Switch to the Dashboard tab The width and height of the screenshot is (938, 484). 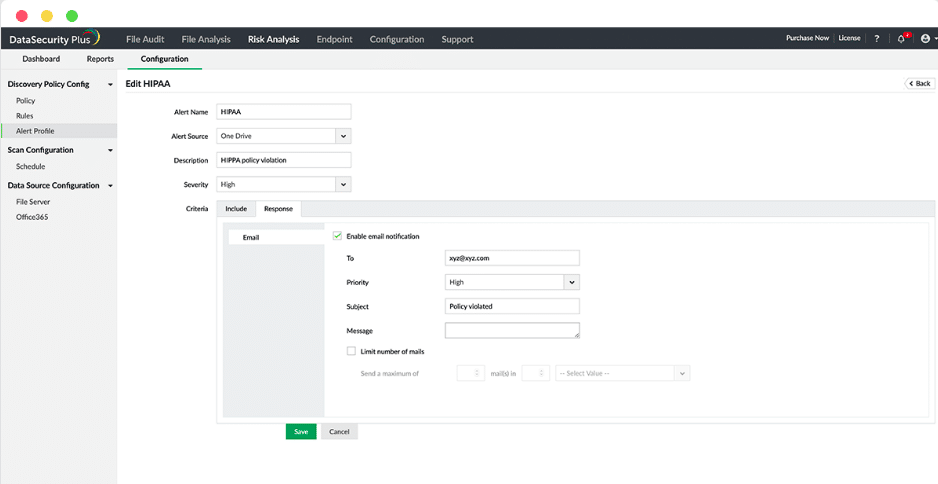pos(41,59)
